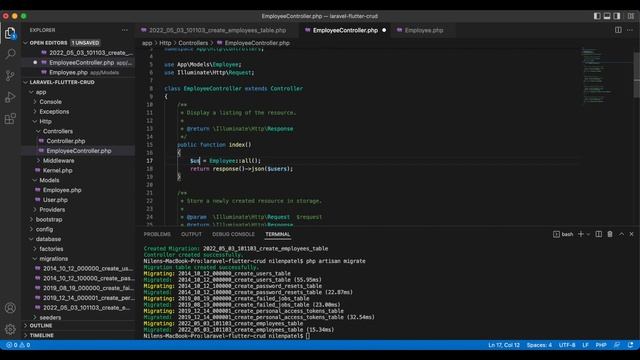The width and height of the screenshot is (640, 360).
Task: Kill terminal with trash icon
Action: tap(610, 234)
